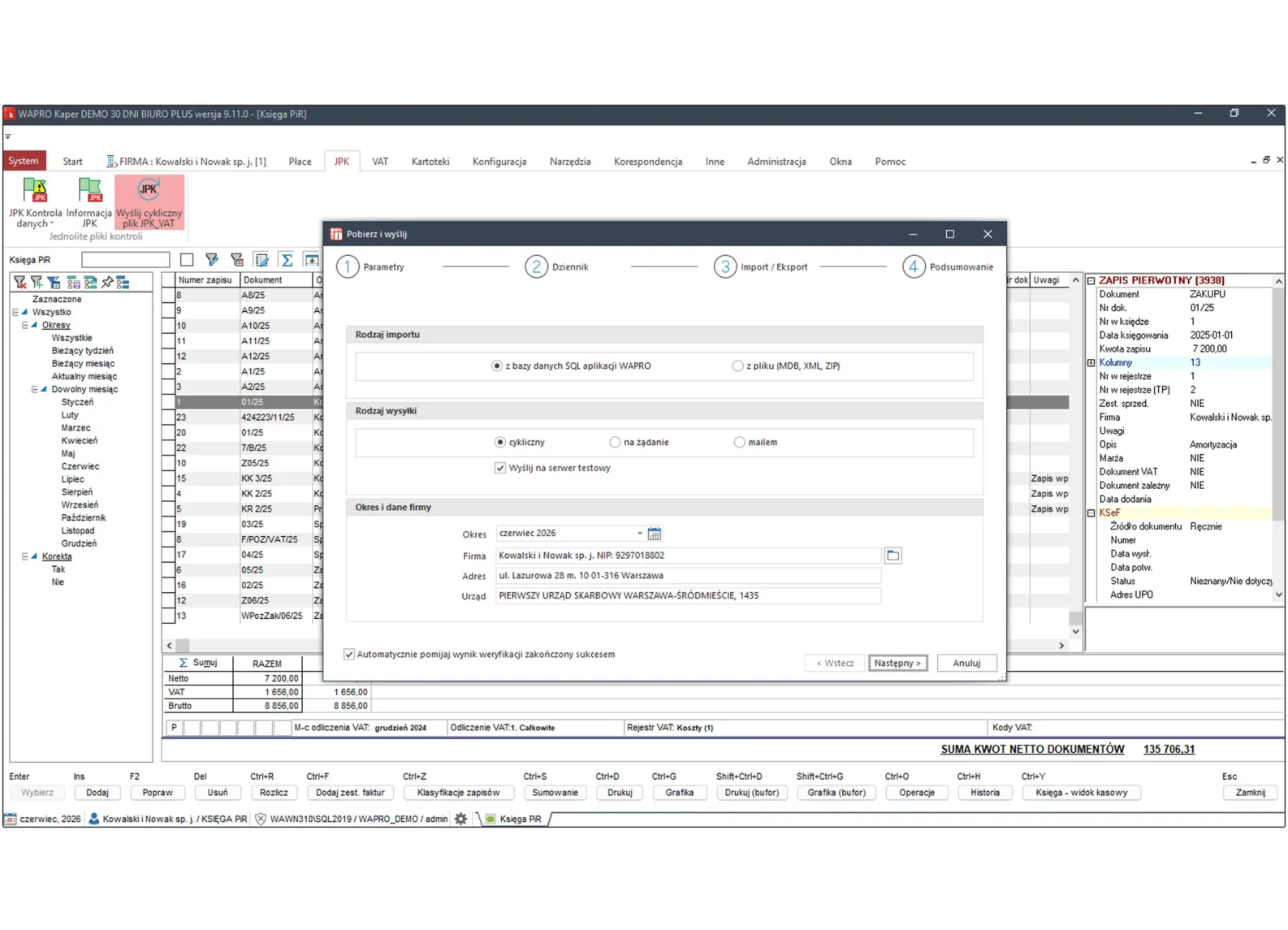
Task: Click calendar icon in status bar
Action: (11, 819)
